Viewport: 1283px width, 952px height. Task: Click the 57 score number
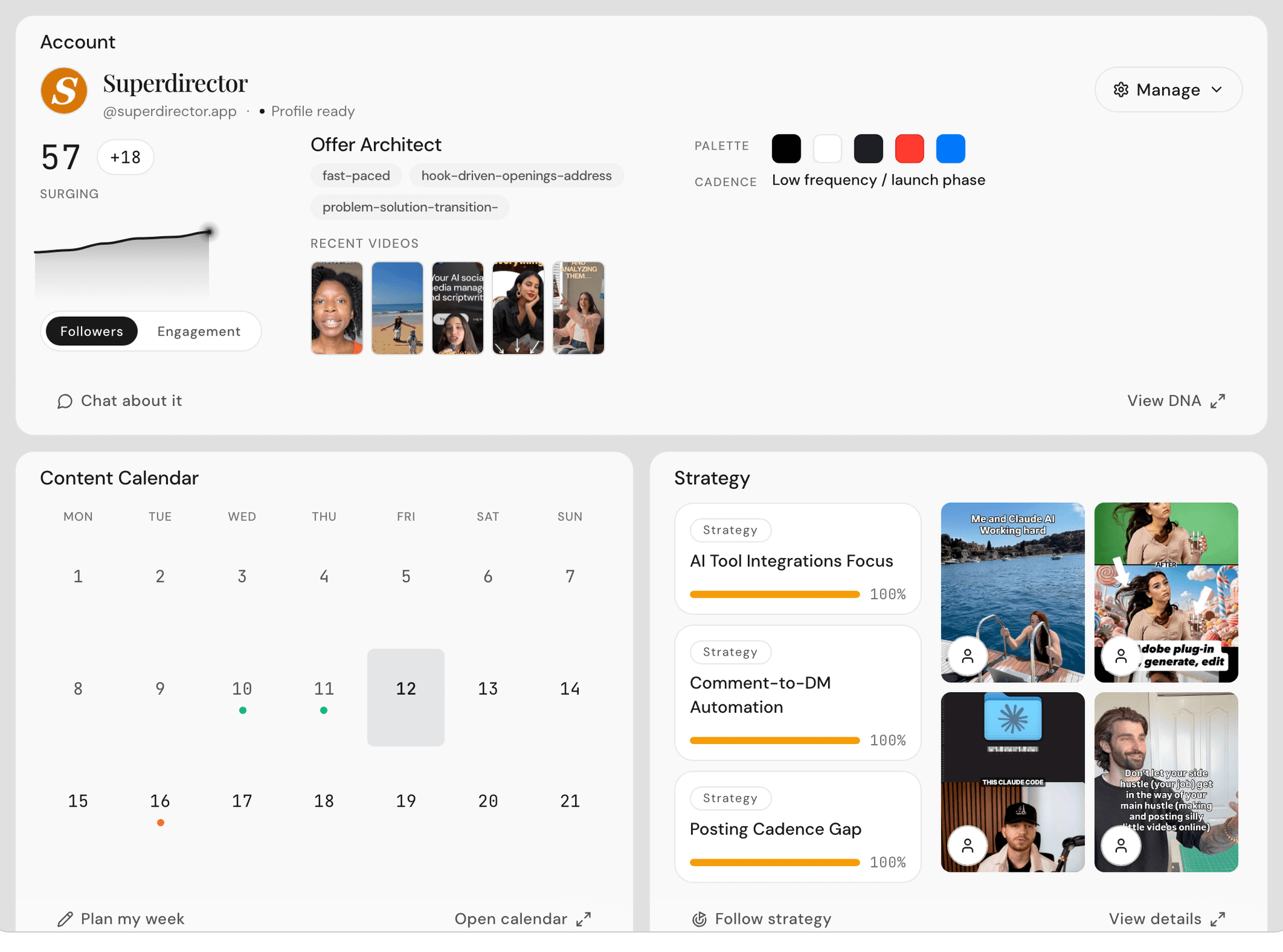click(x=61, y=157)
